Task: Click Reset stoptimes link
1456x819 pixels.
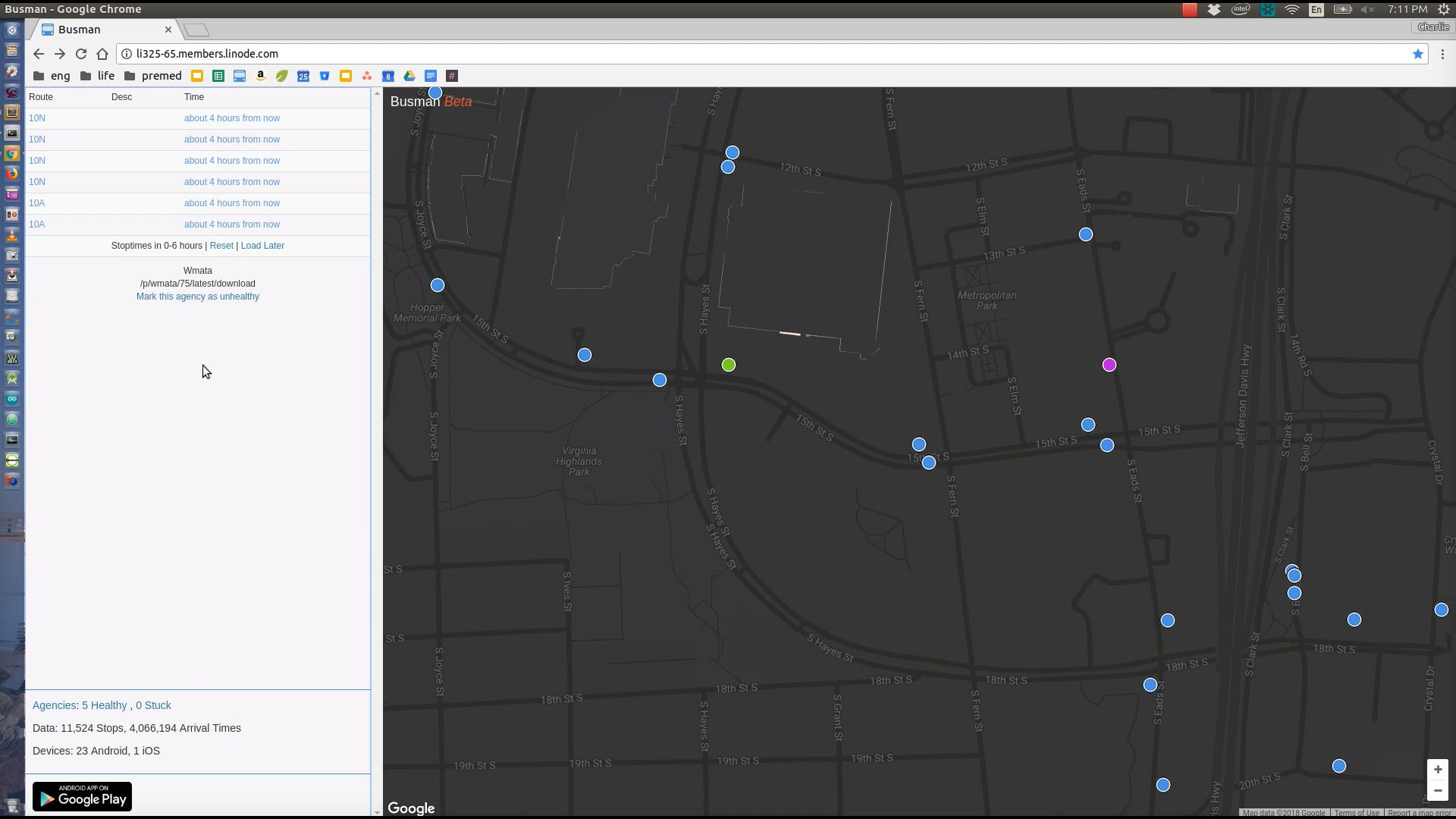Action: coord(221,246)
